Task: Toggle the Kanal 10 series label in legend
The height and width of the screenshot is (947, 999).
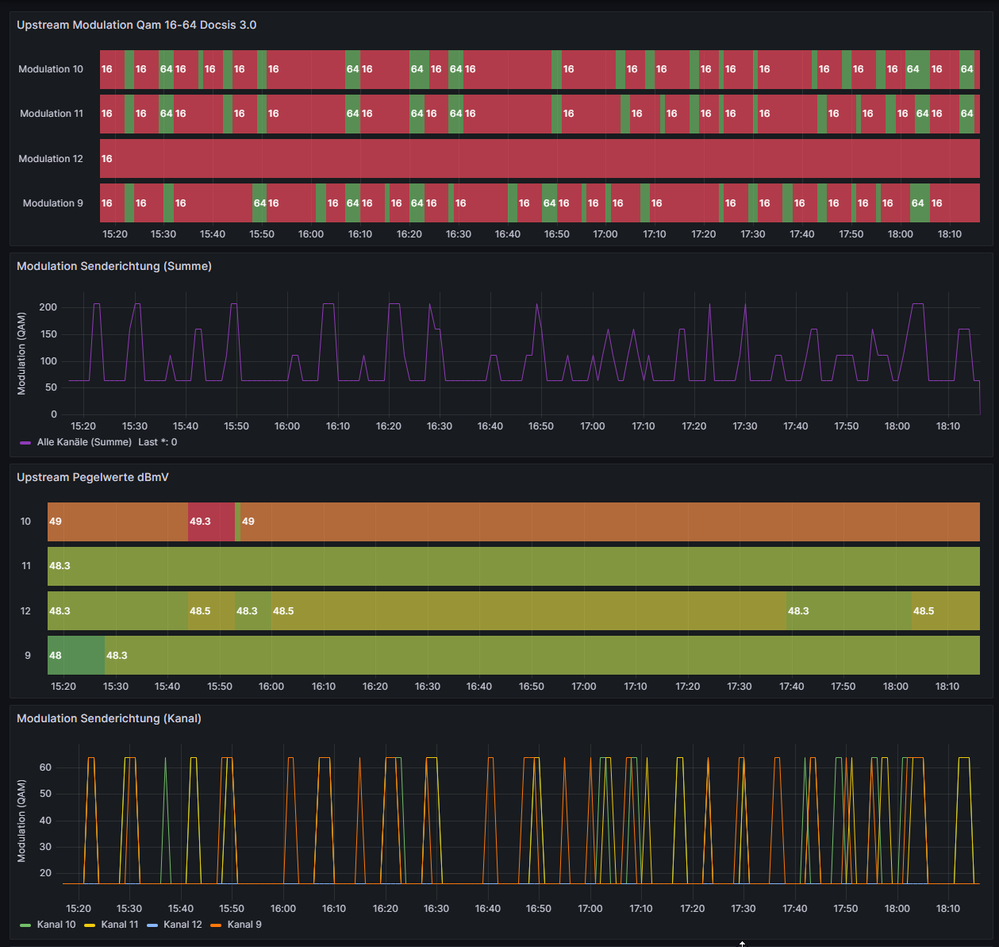Action: (56, 925)
